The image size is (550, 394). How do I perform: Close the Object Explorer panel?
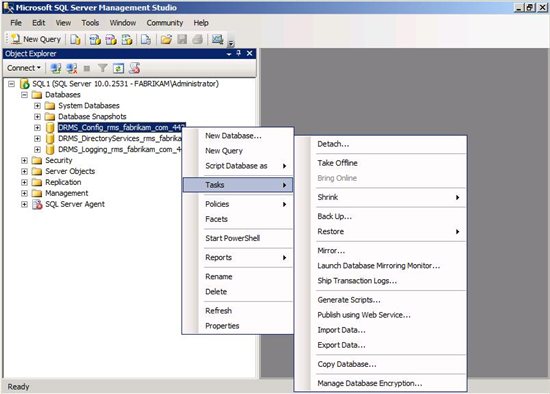249,53
